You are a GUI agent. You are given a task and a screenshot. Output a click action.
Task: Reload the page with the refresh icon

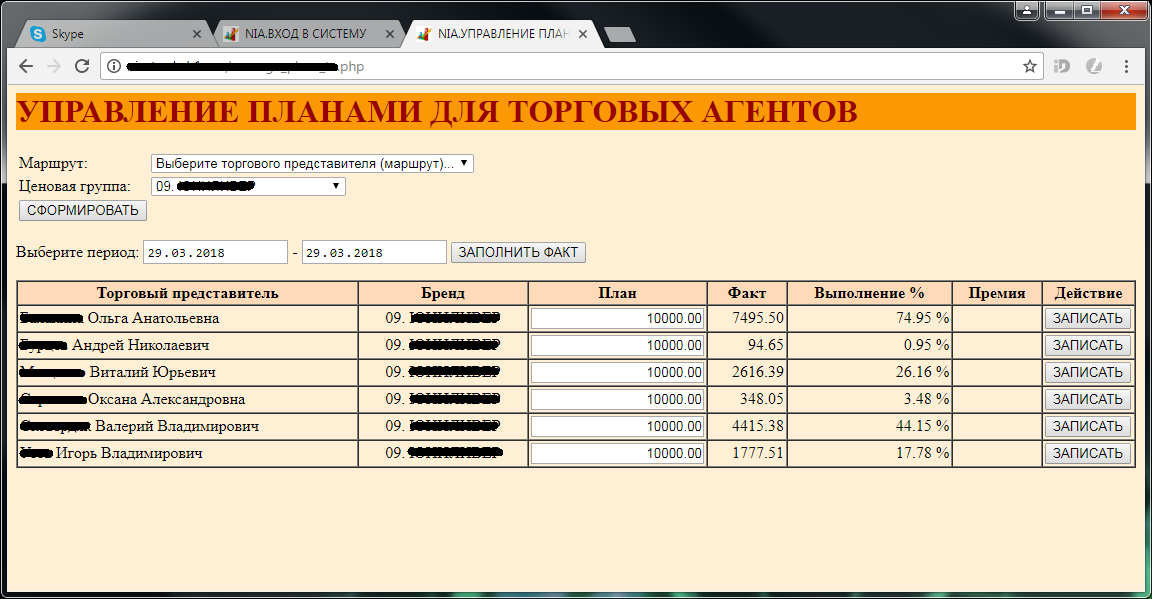tap(82, 66)
